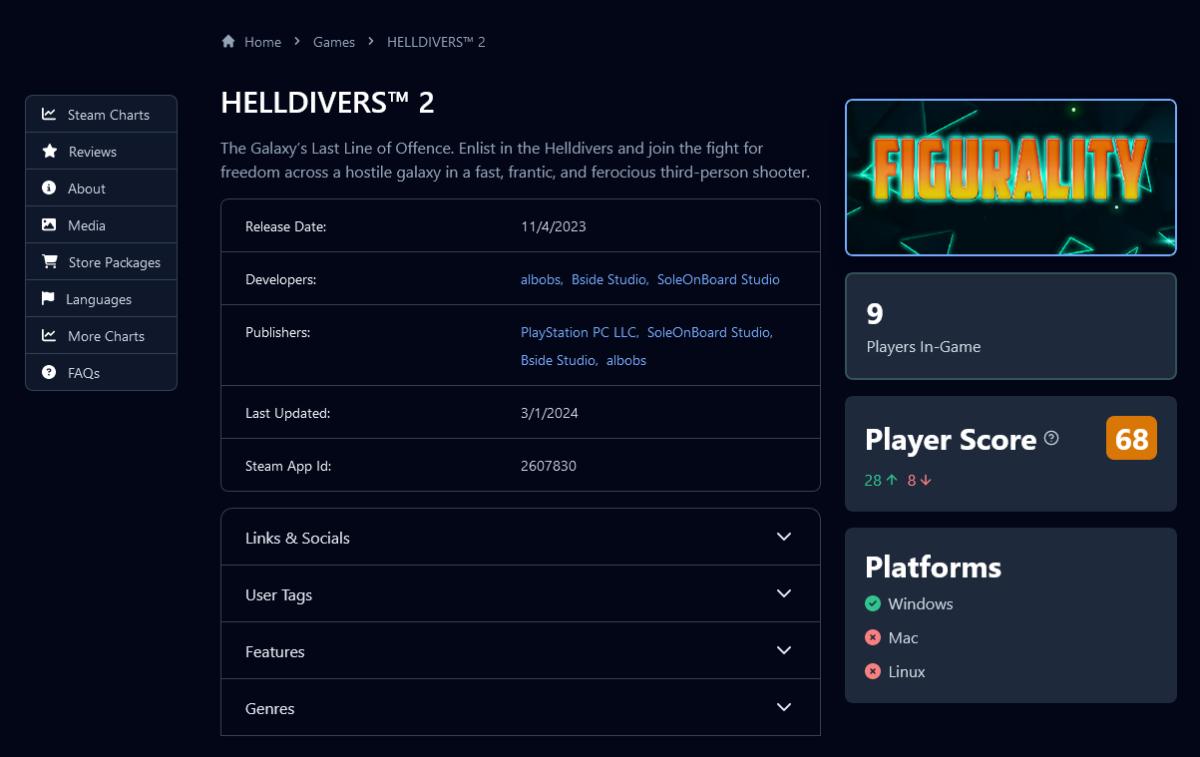1200x757 pixels.
Task: Click the red downvote arrow icon
Action: click(x=926, y=480)
